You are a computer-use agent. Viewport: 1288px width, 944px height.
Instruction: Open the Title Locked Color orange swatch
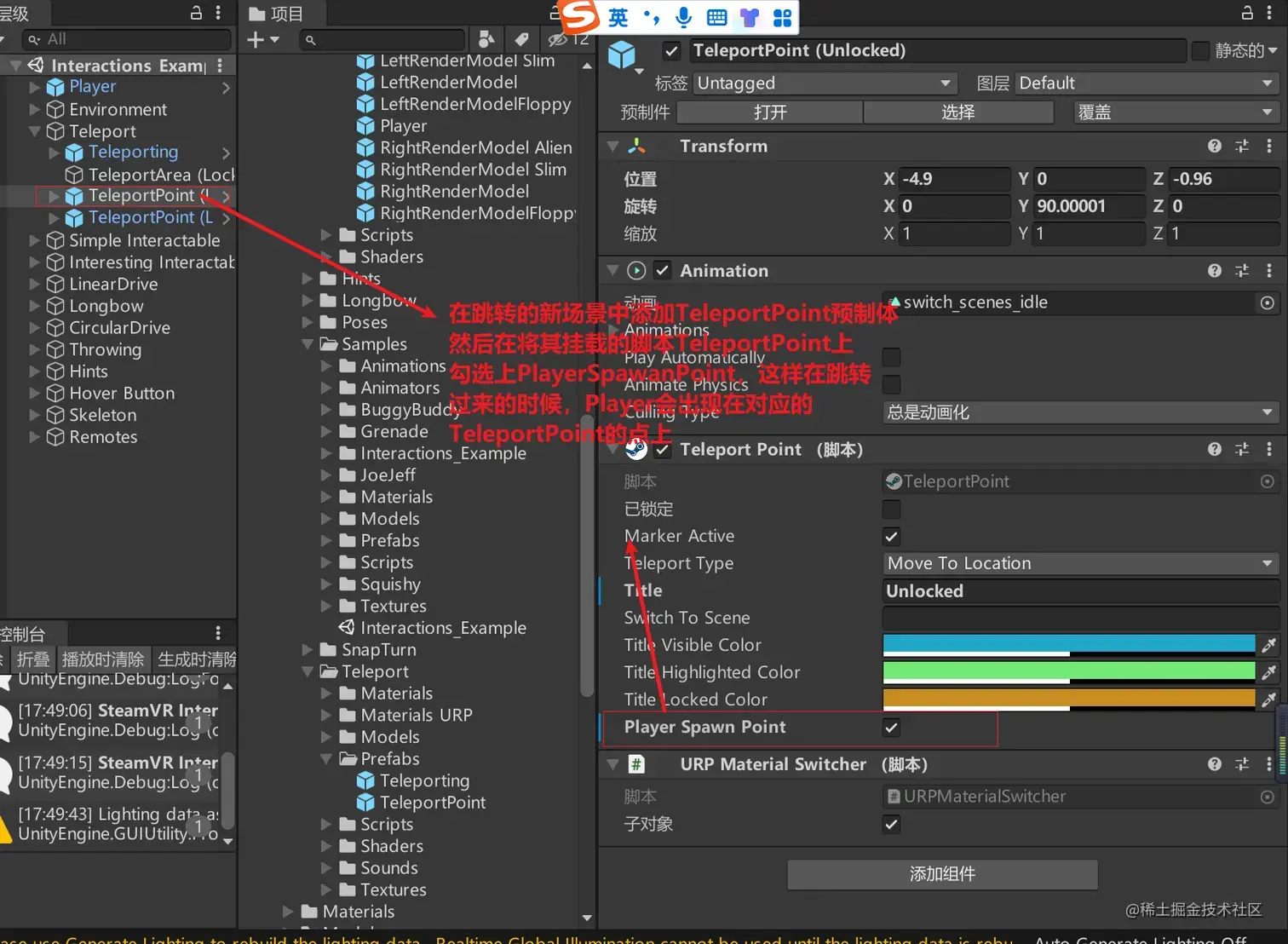(1069, 699)
